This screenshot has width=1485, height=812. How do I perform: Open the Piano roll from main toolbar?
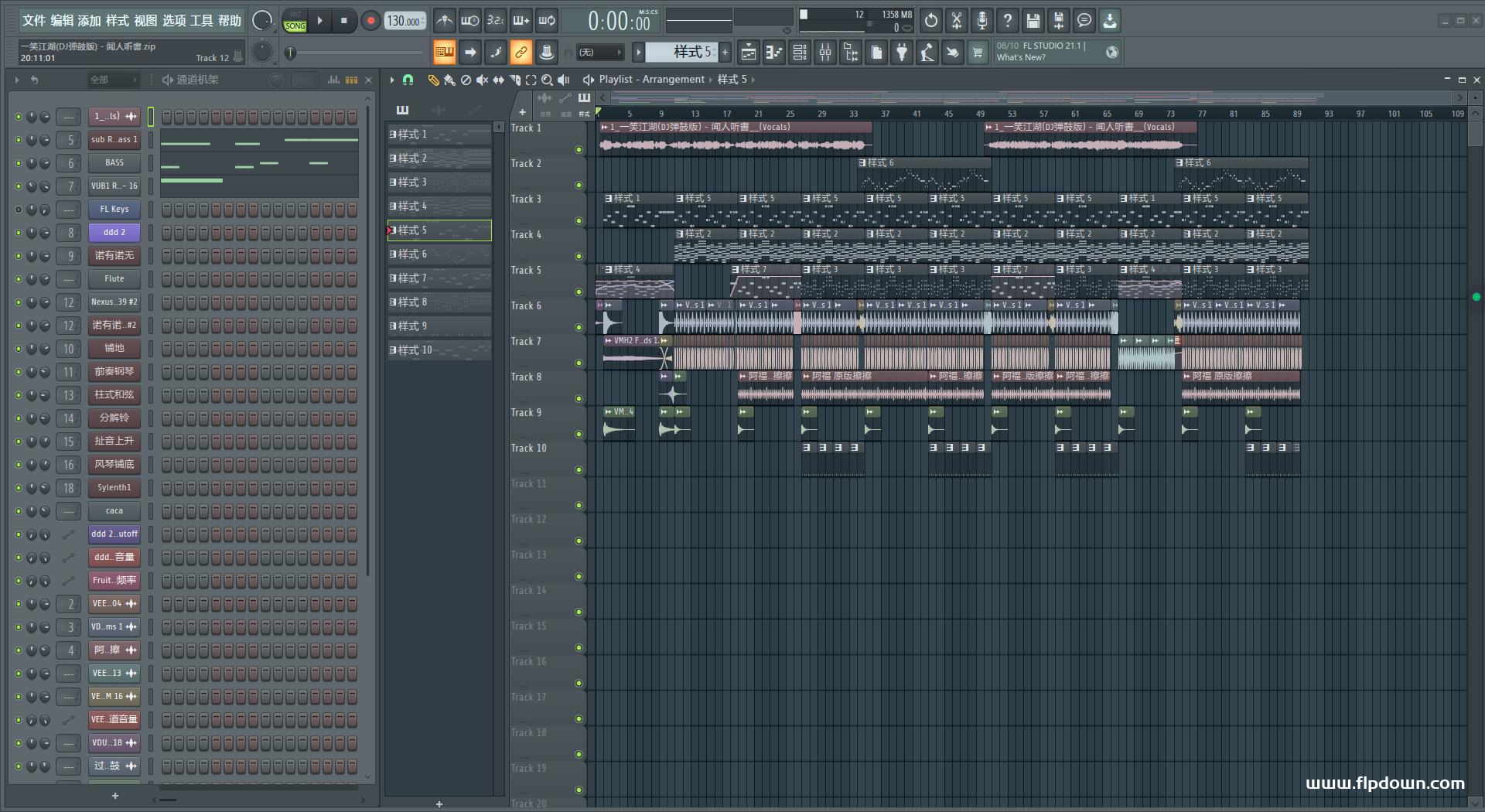click(774, 53)
